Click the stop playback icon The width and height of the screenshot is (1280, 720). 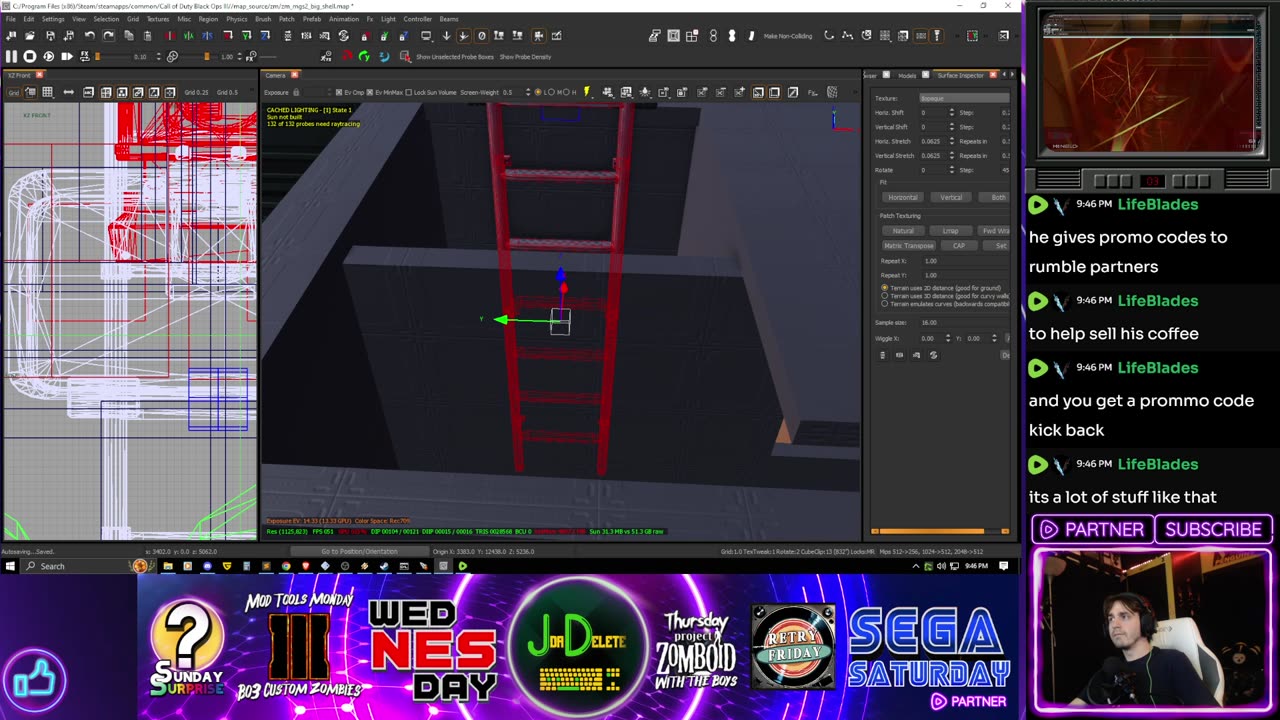coord(30,57)
